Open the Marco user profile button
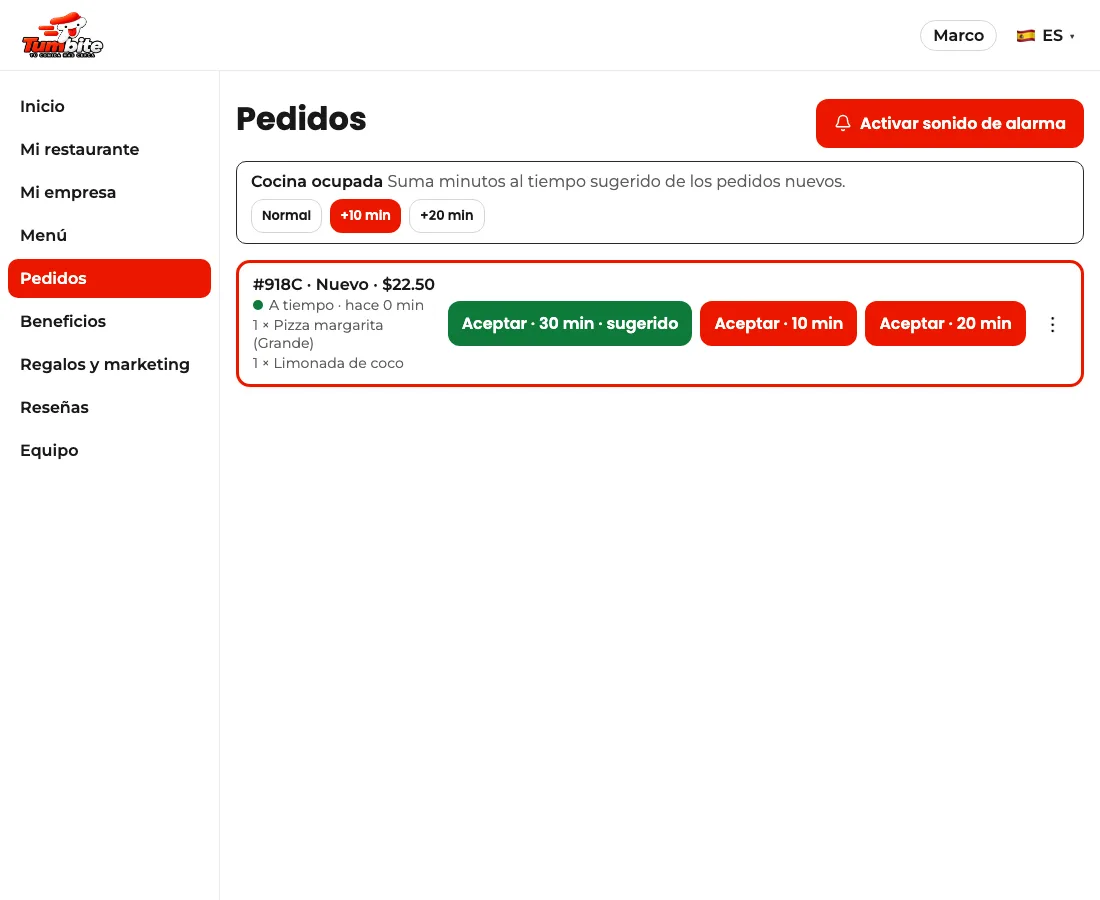 click(958, 36)
